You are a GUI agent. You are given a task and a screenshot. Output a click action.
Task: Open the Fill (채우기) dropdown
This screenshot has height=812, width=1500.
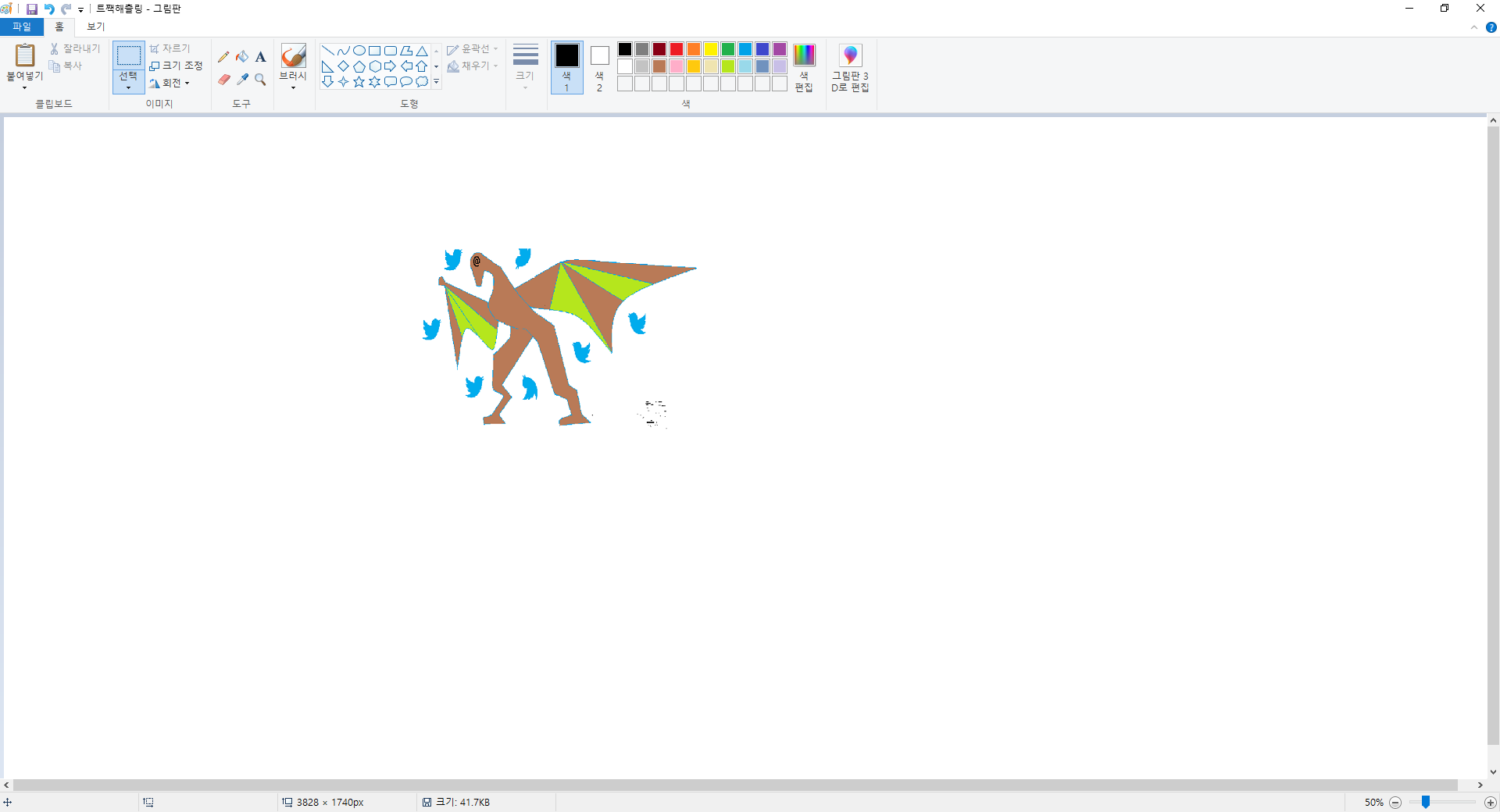[473, 66]
